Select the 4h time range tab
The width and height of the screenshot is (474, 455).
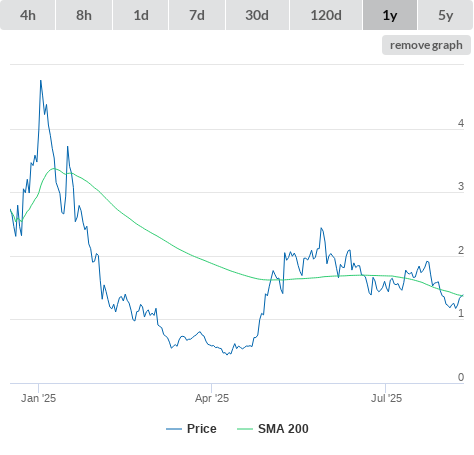(x=28, y=15)
